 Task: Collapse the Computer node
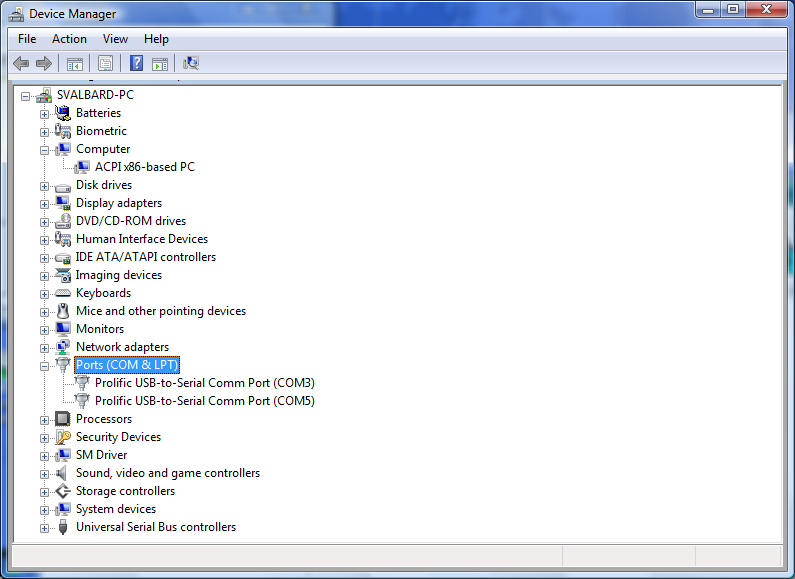pos(44,150)
